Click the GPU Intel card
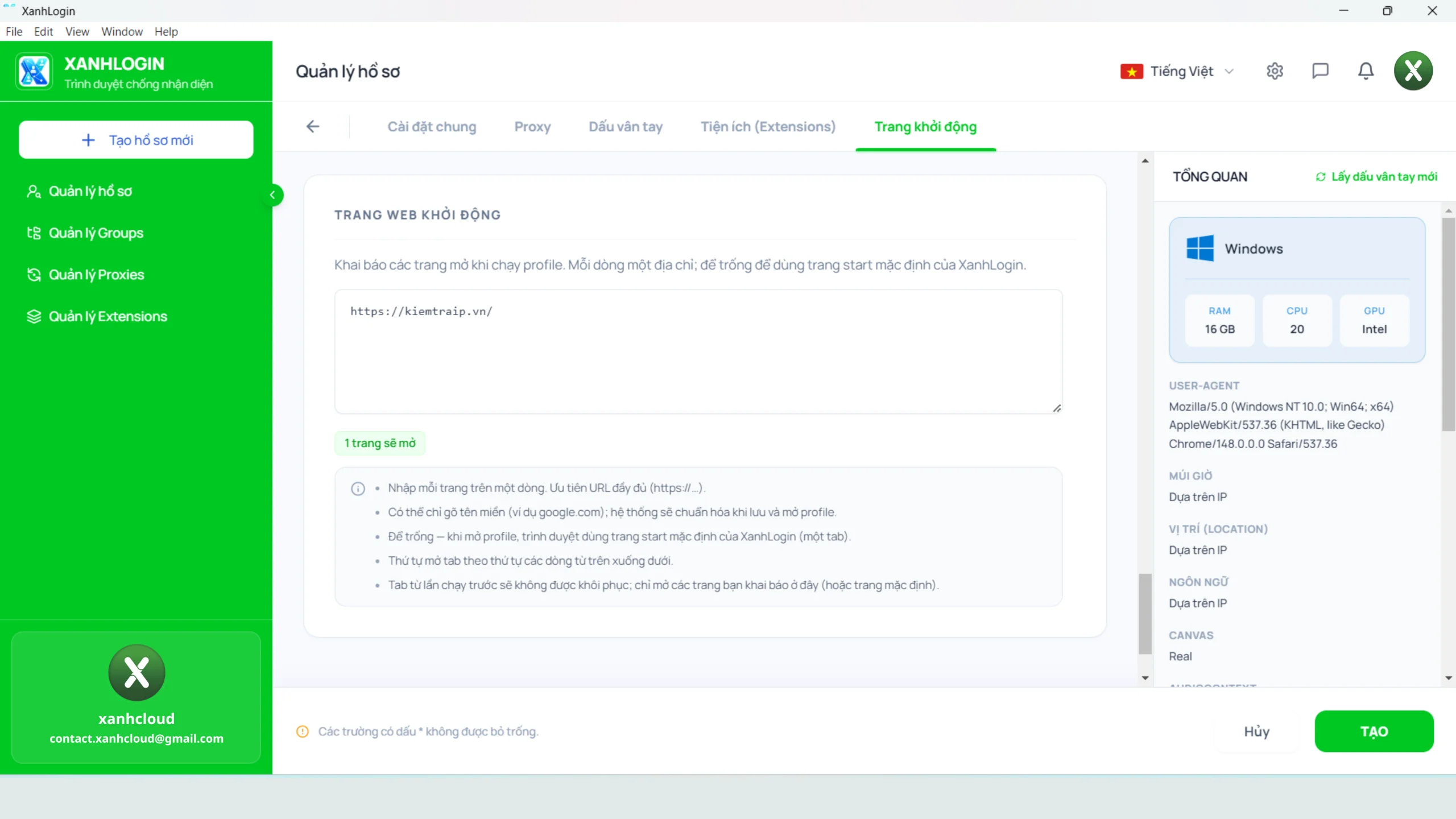The image size is (1456, 819). pyautogui.click(x=1374, y=320)
